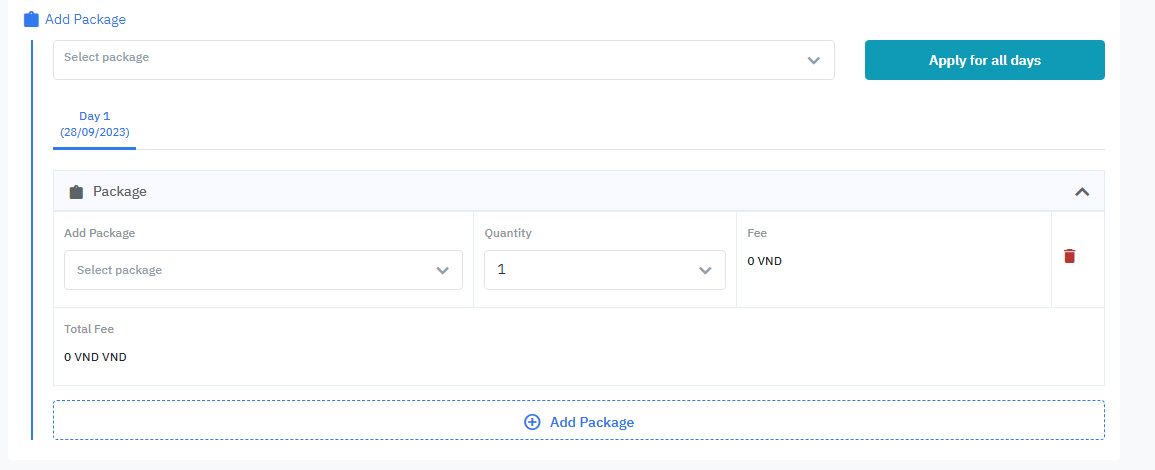
Task: Click the plus circle icon in the dashed Add Package button
Action: click(x=532, y=422)
